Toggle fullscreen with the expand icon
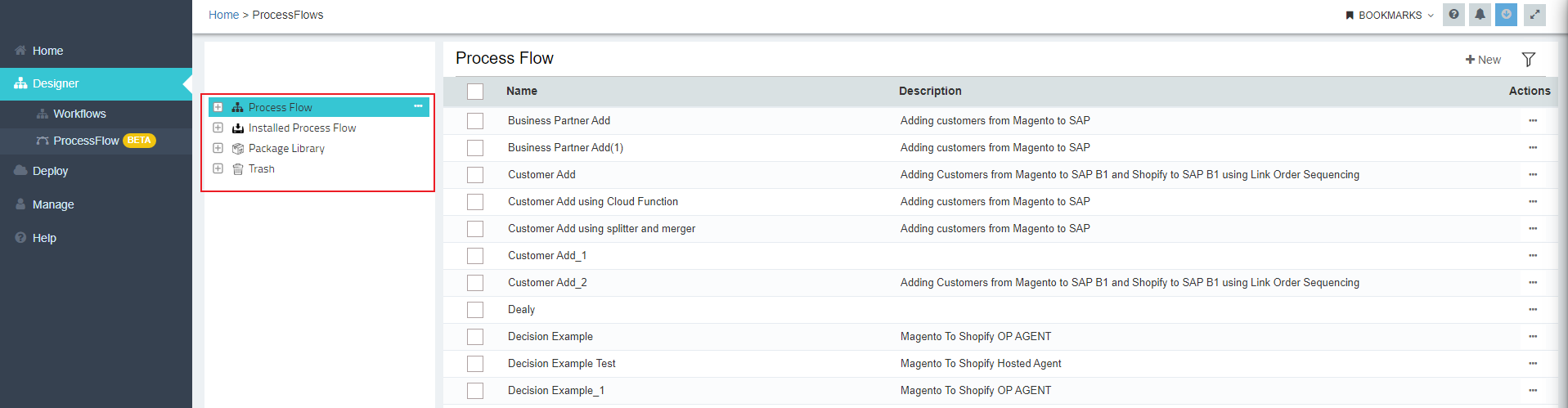Image resolution: width=1568 pixels, height=408 pixels. [x=1534, y=15]
